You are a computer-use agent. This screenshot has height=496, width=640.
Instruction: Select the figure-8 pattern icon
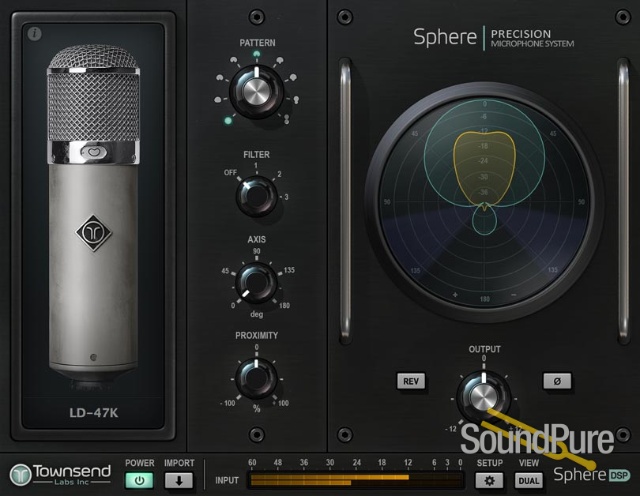pos(287,119)
